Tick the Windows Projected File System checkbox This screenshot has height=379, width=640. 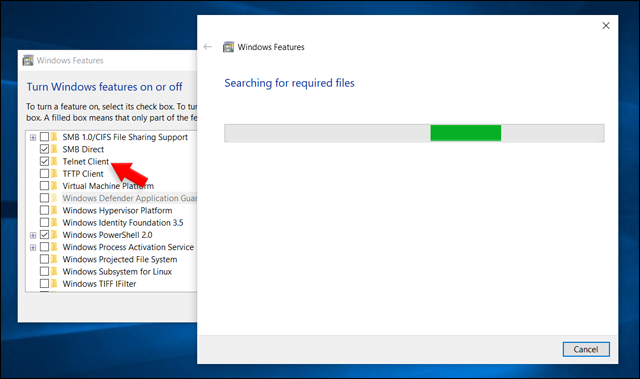pyautogui.click(x=44, y=259)
